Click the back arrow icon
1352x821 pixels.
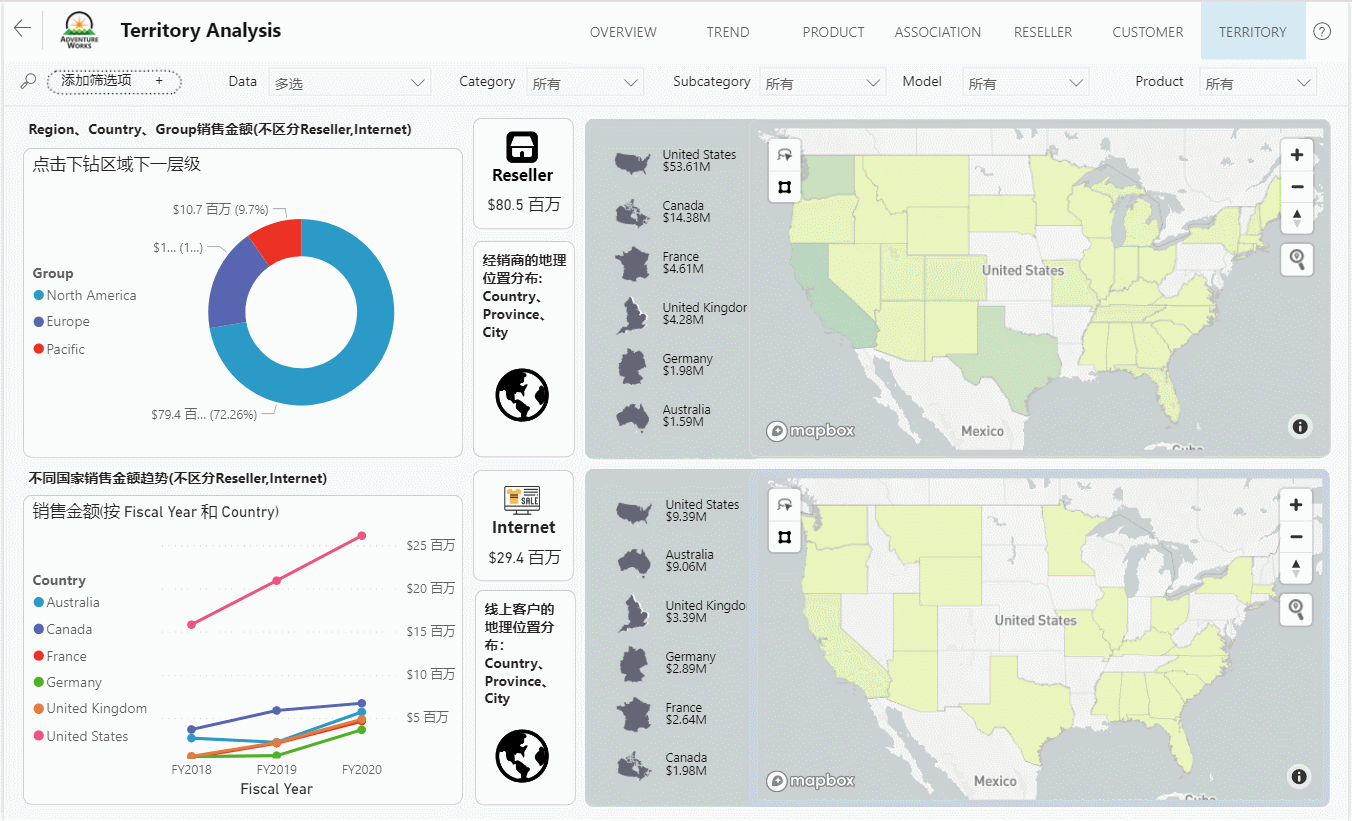coord(22,29)
